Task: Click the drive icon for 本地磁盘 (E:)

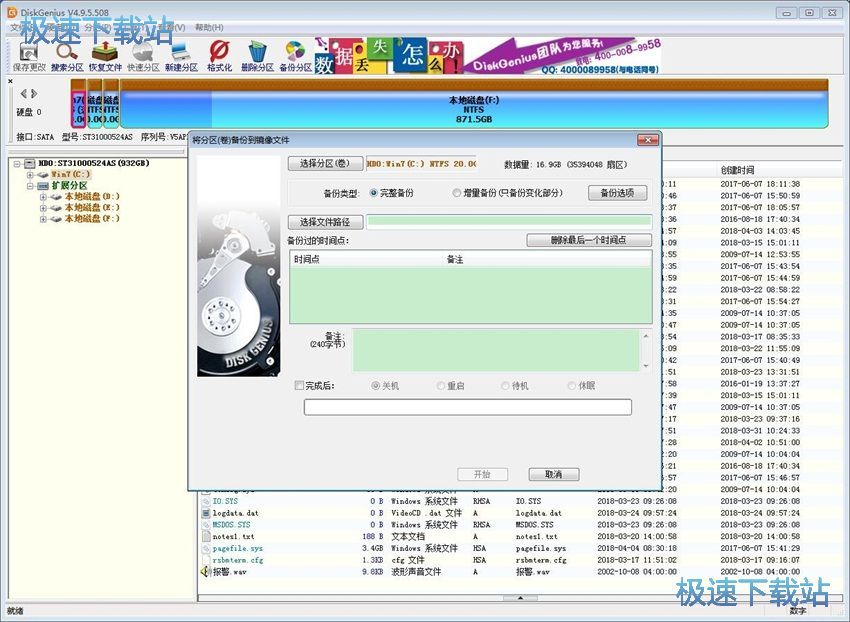Action: (x=55, y=208)
